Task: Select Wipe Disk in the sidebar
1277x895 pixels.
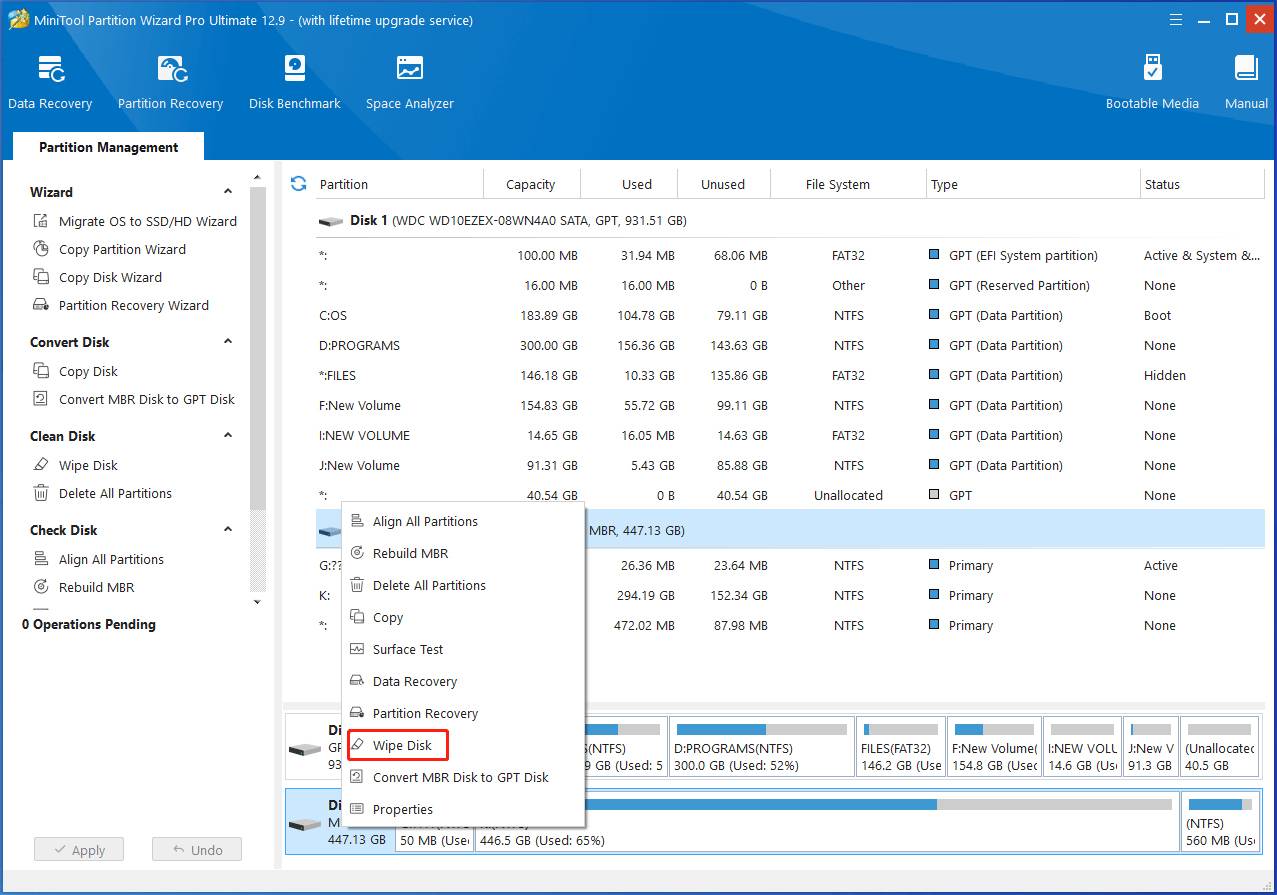Action: 75,465
